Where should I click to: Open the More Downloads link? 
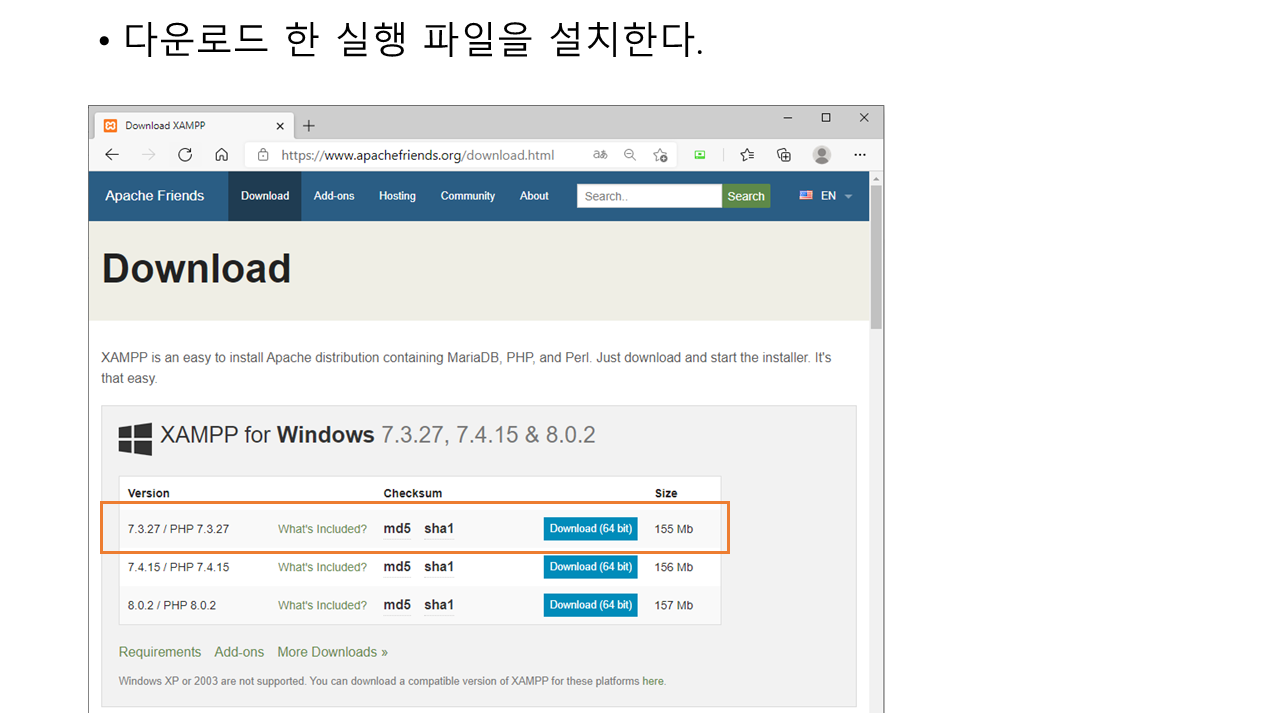pyautogui.click(x=332, y=652)
